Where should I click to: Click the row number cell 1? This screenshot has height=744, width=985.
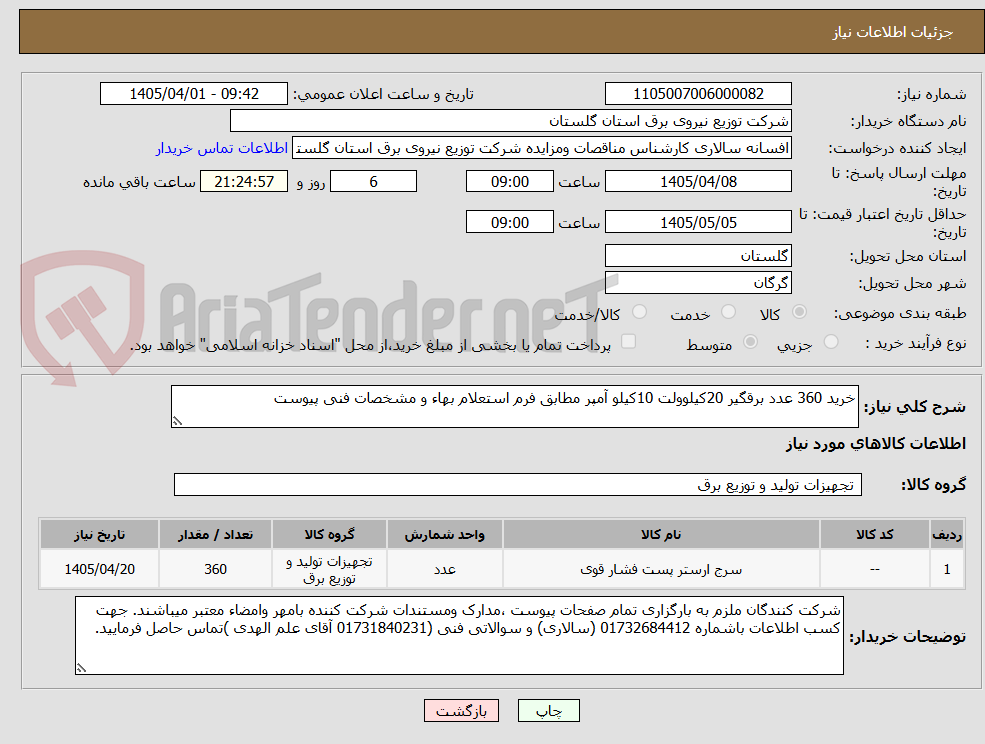[947, 569]
